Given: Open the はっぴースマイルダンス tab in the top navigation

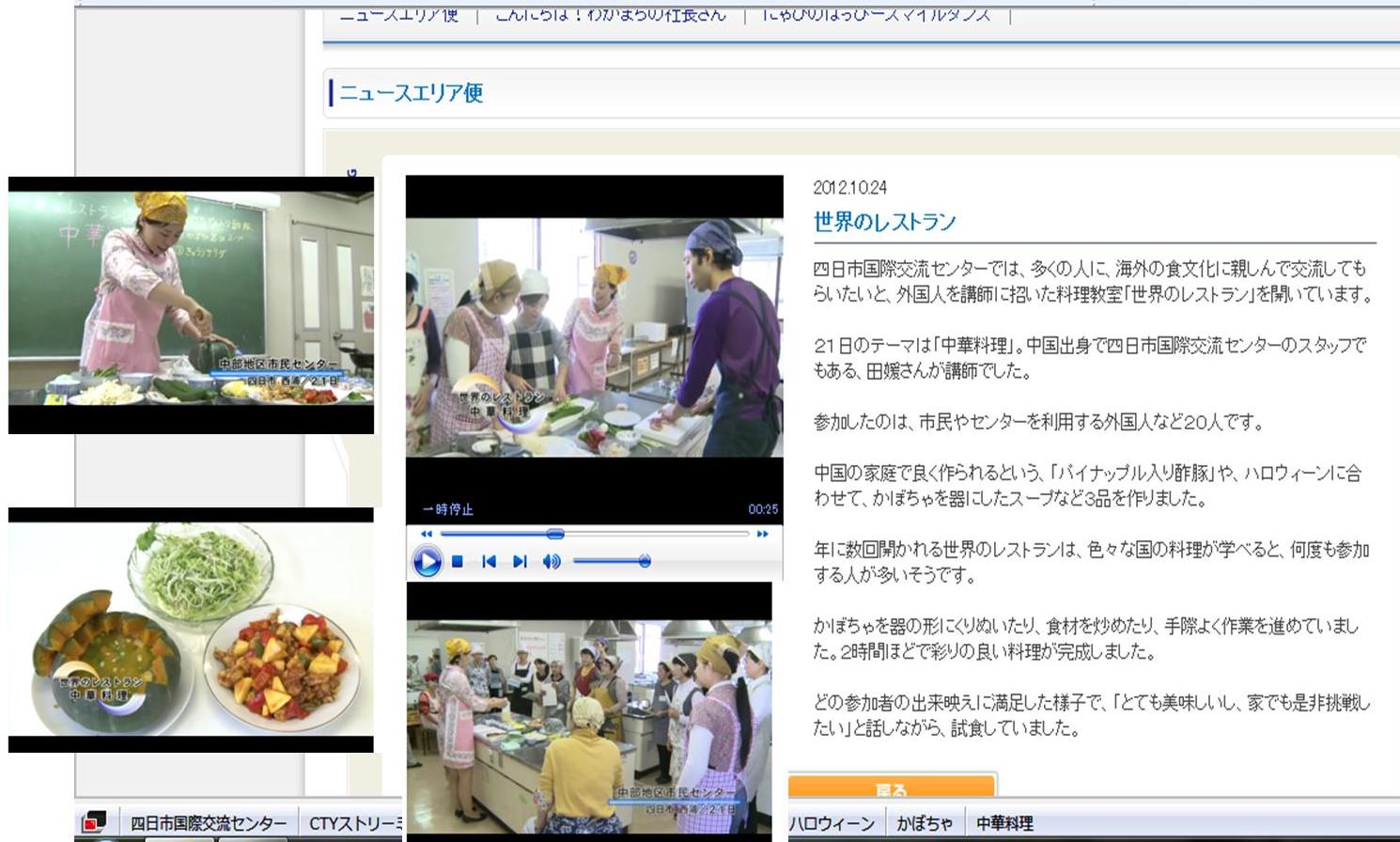Looking at the screenshot, I should click(876, 15).
